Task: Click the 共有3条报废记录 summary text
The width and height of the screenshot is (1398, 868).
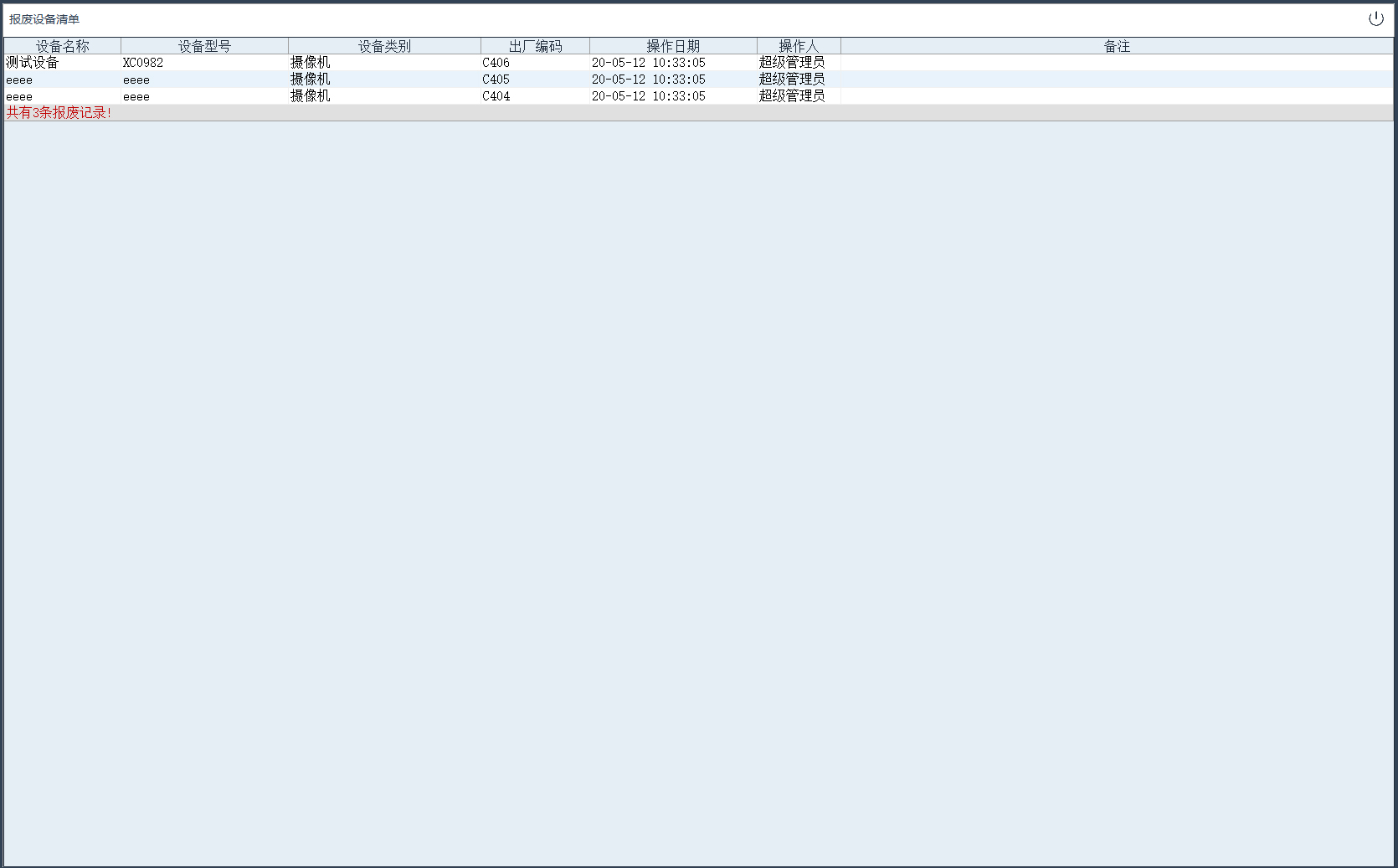Action: pyautogui.click(x=59, y=113)
